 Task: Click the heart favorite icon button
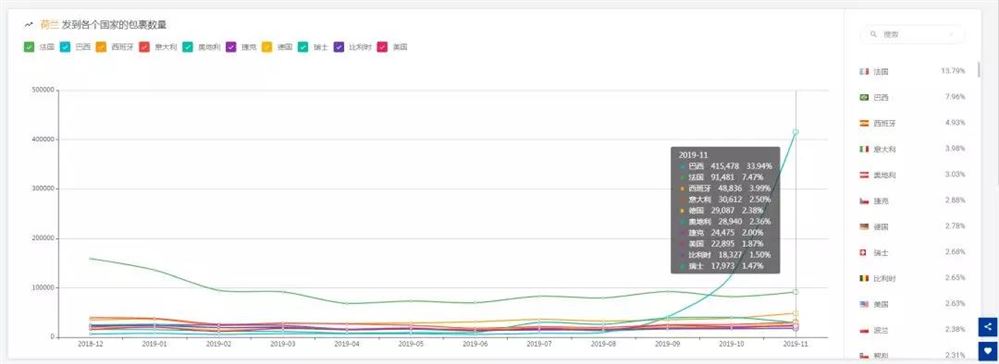point(988,350)
